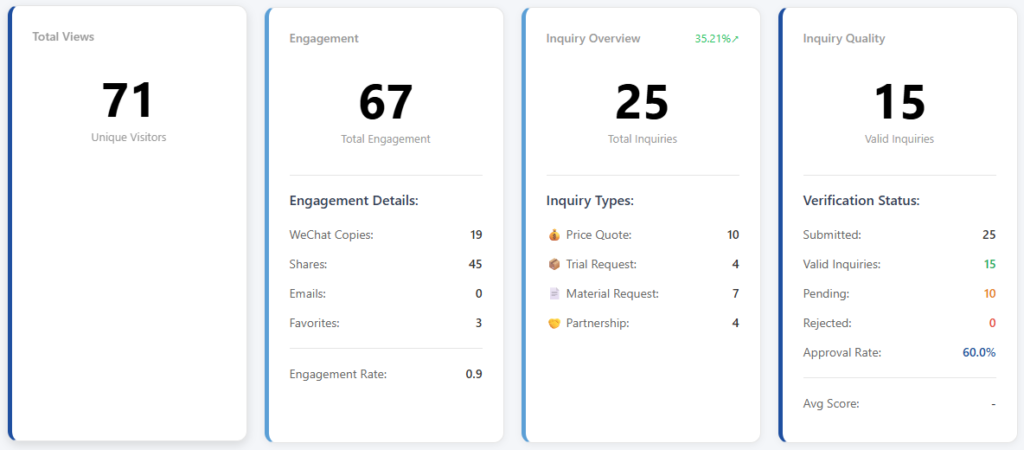Select the orange Pending count
The image size is (1024, 450).
click(x=989, y=294)
